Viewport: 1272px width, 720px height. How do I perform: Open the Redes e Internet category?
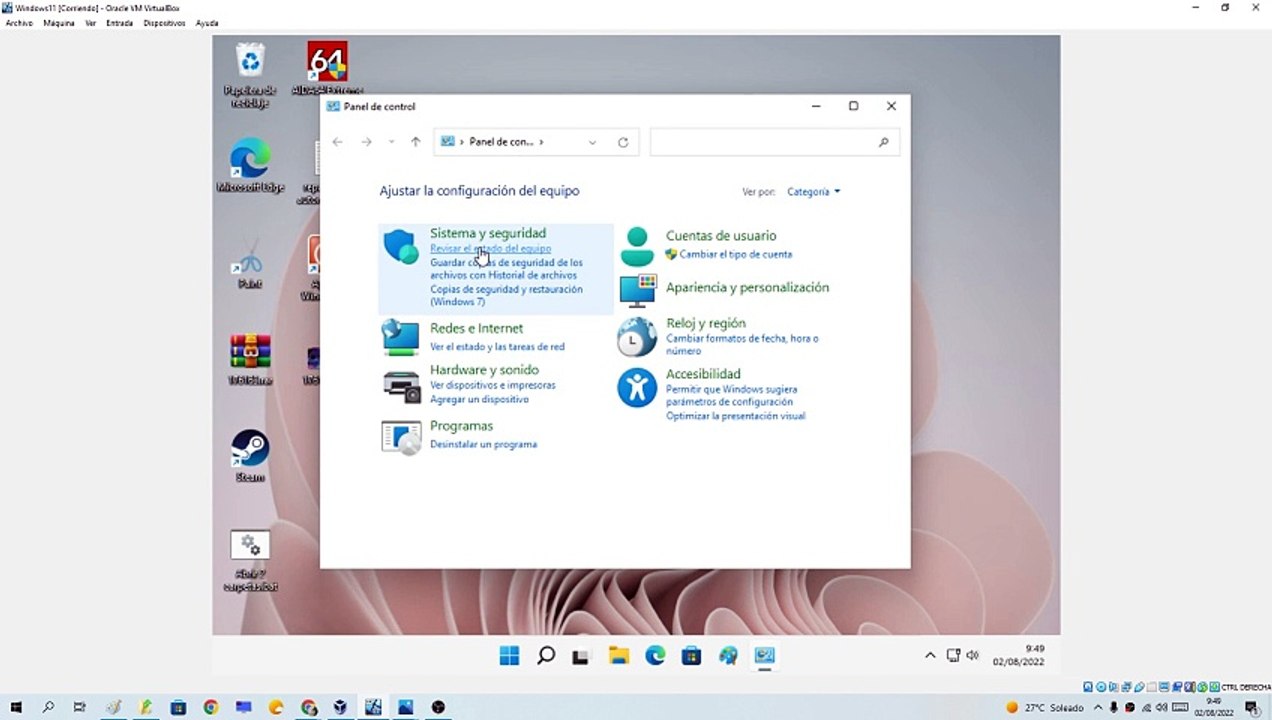coord(476,328)
